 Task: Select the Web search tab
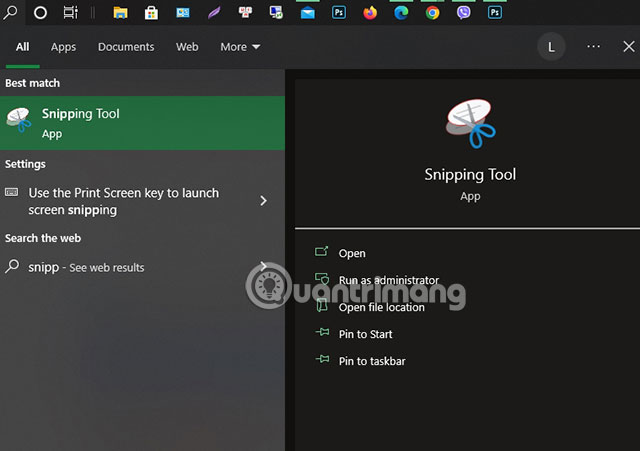point(187,47)
